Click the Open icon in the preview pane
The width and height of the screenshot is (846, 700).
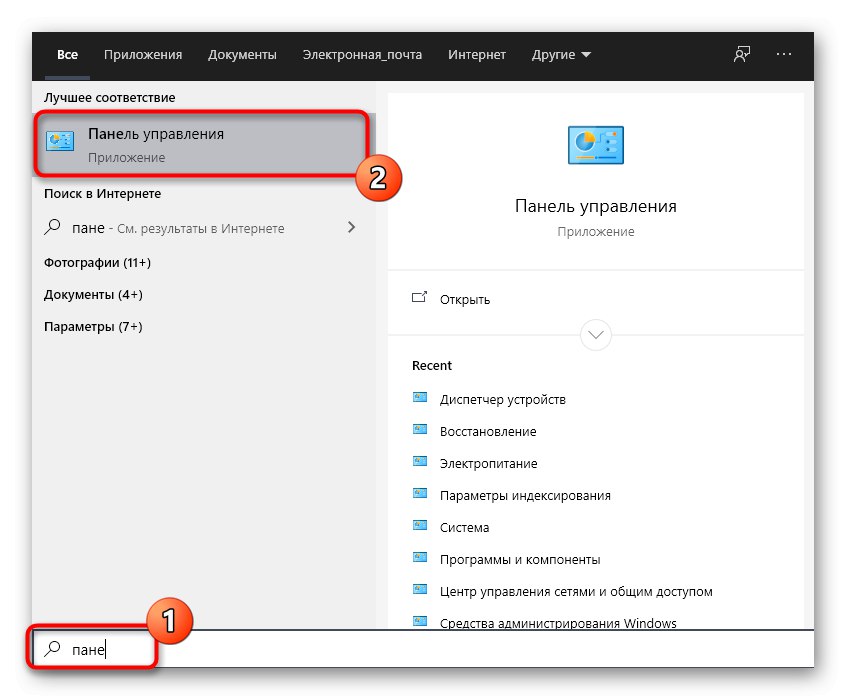tap(420, 298)
